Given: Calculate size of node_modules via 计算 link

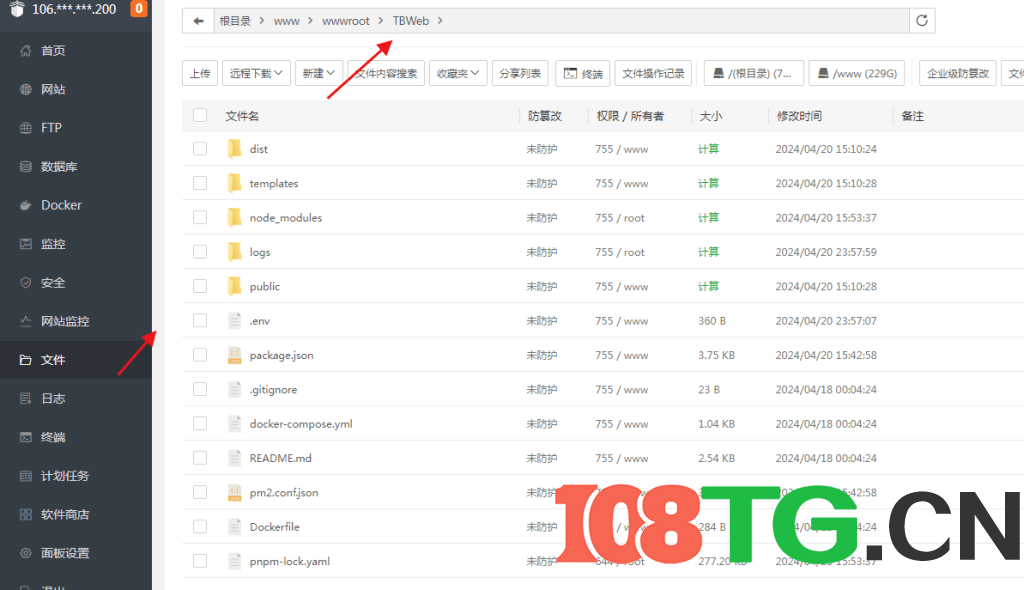Looking at the screenshot, I should point(707,217).
